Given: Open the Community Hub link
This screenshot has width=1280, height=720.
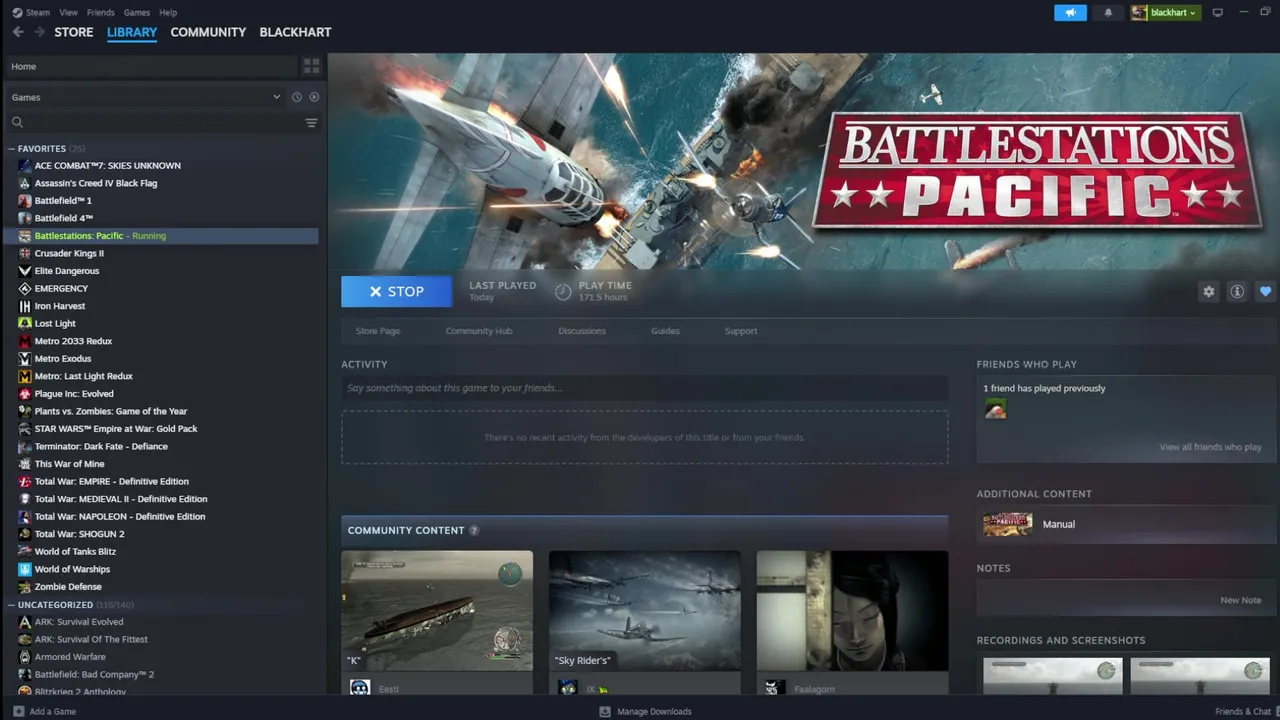Looking at the screenshot, I should pyautogui.click(x=479, y=331).
